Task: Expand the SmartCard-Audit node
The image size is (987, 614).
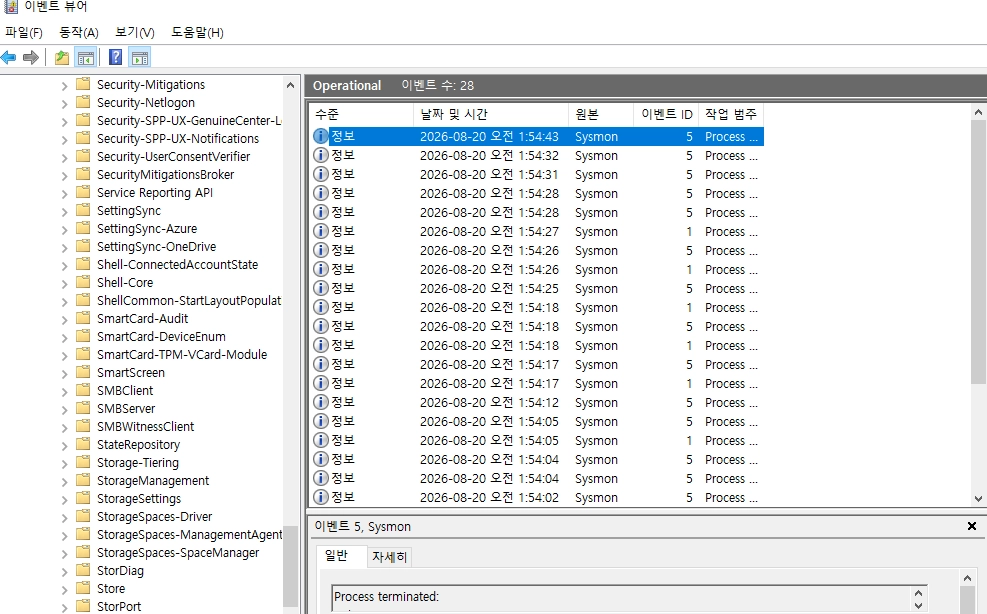Action: 65,319
